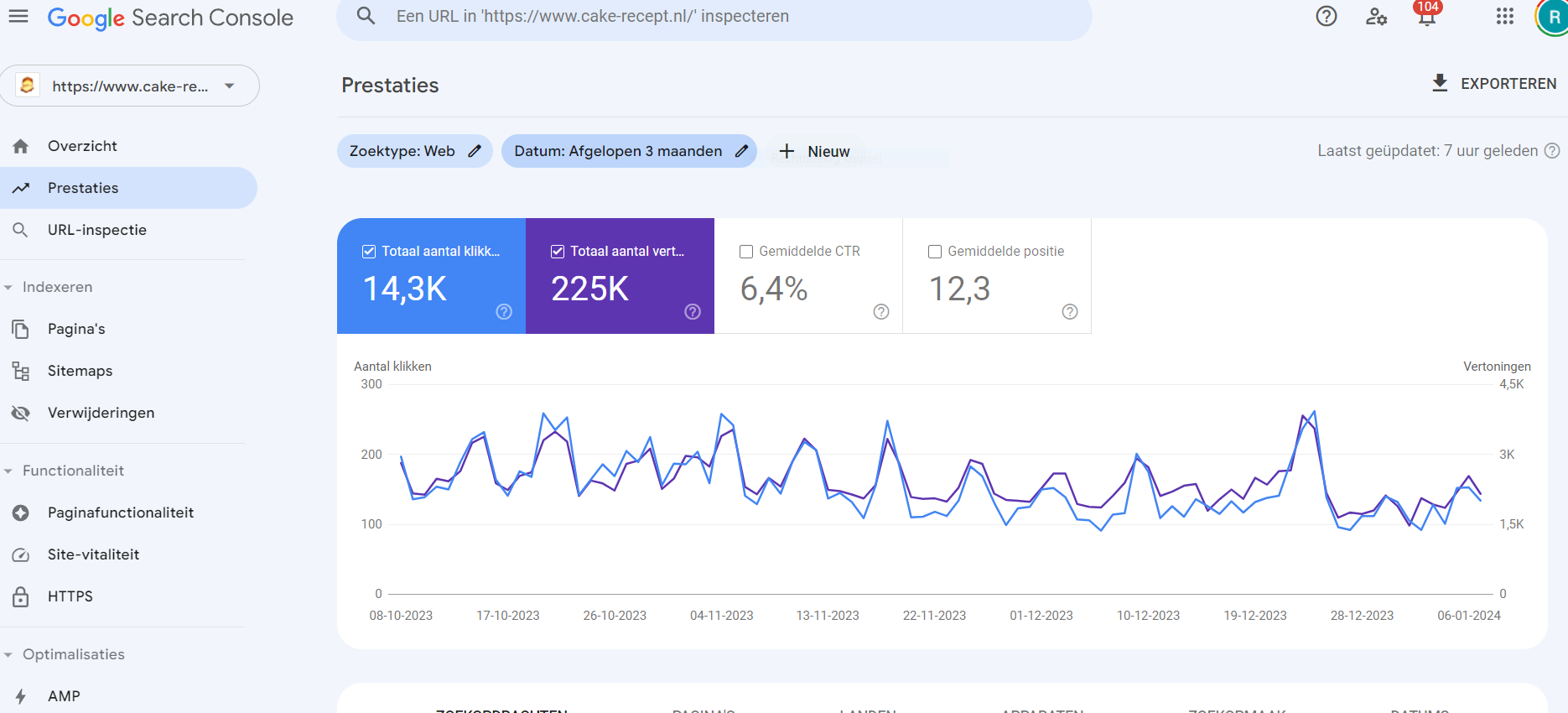
Task: Click the Aantal klikken axis label
Action: 392,367
